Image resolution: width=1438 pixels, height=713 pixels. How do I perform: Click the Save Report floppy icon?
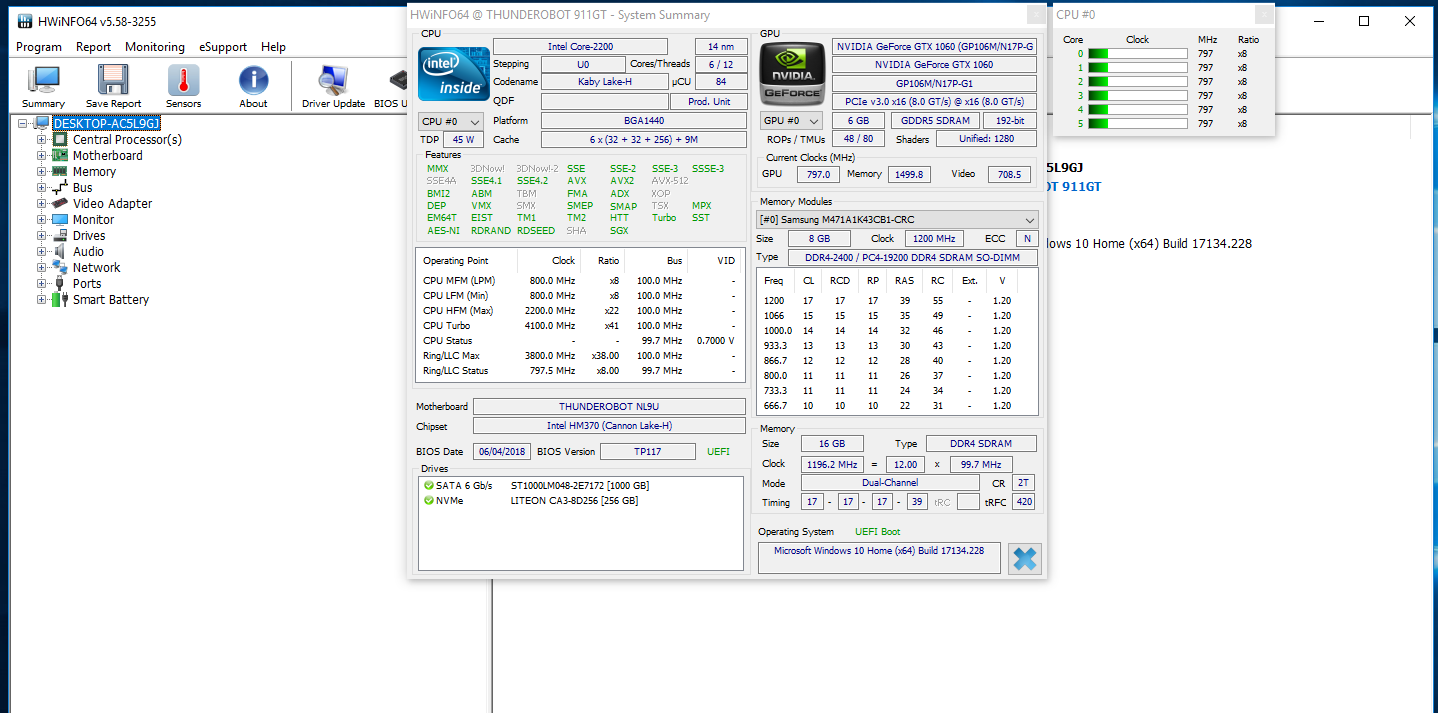[113, 81]
